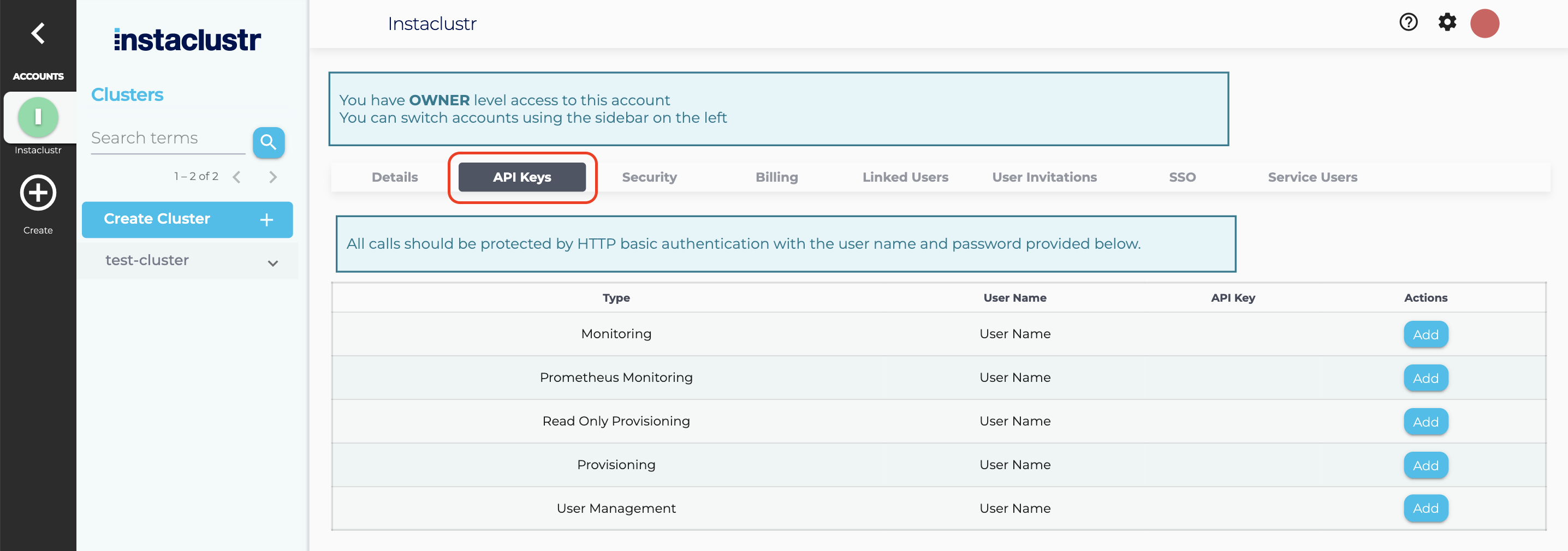The image size is (1568, 551).
Task: Click the user profile avatar circle
Action: pyautogui.click(x=1484, y=23)
